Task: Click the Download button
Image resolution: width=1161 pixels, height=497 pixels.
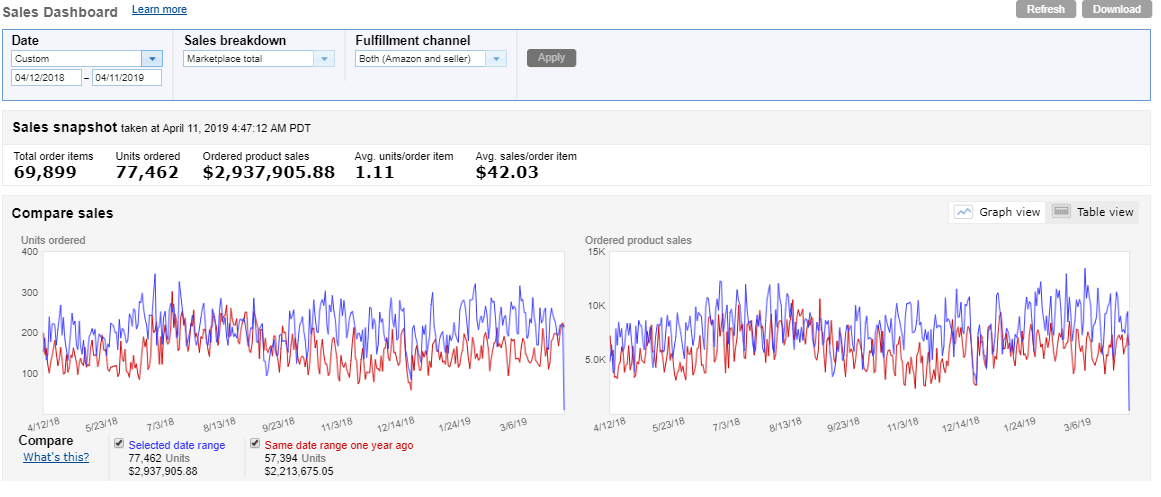Action: click(1117, 9)
